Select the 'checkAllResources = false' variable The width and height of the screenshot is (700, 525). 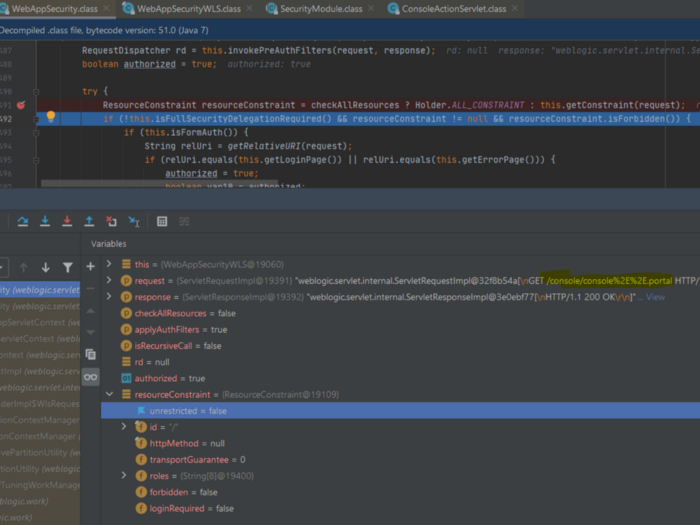pyautogui.click(x=185, y=313)
